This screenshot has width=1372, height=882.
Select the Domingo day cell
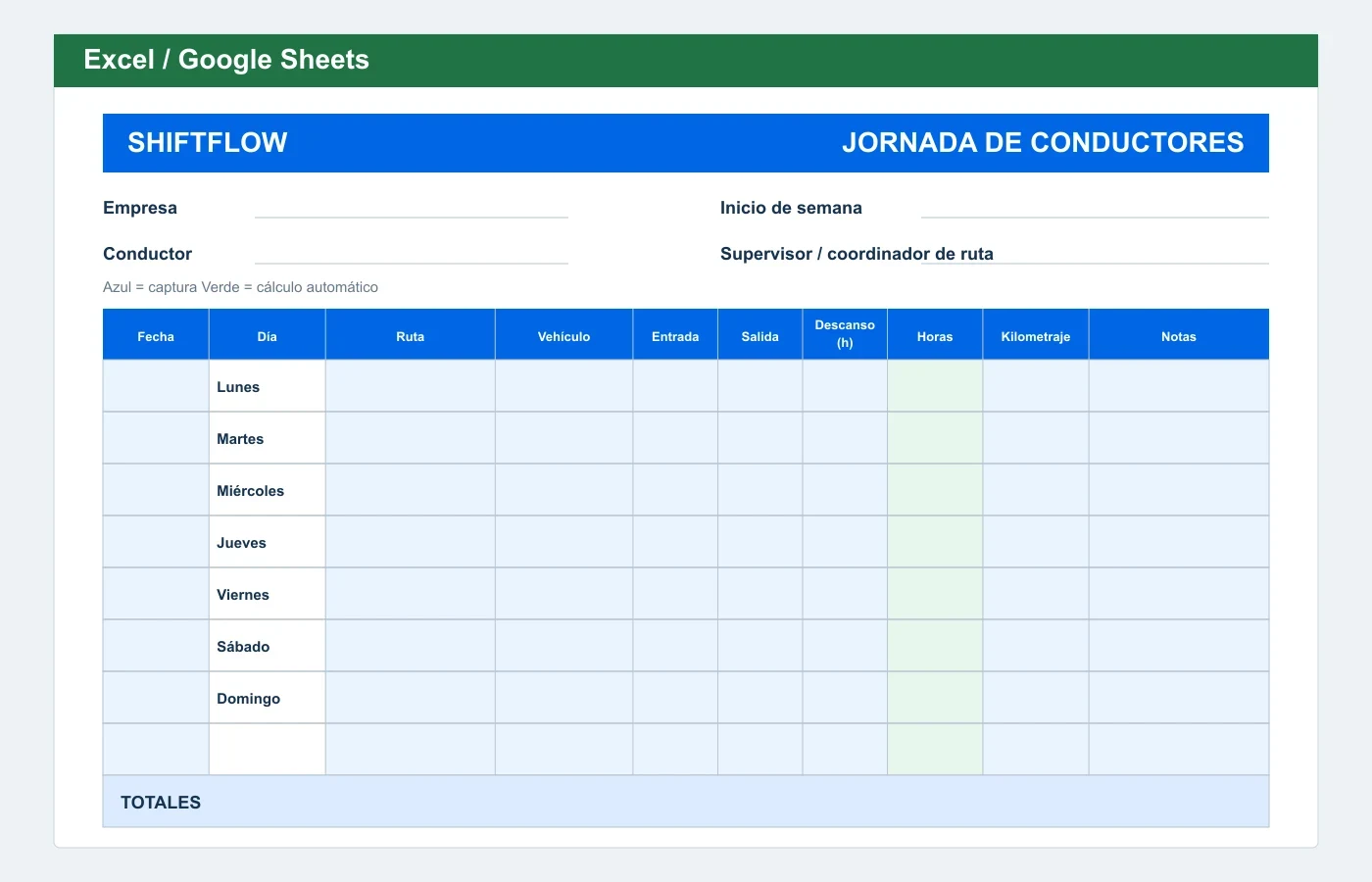tap(267, 698)
